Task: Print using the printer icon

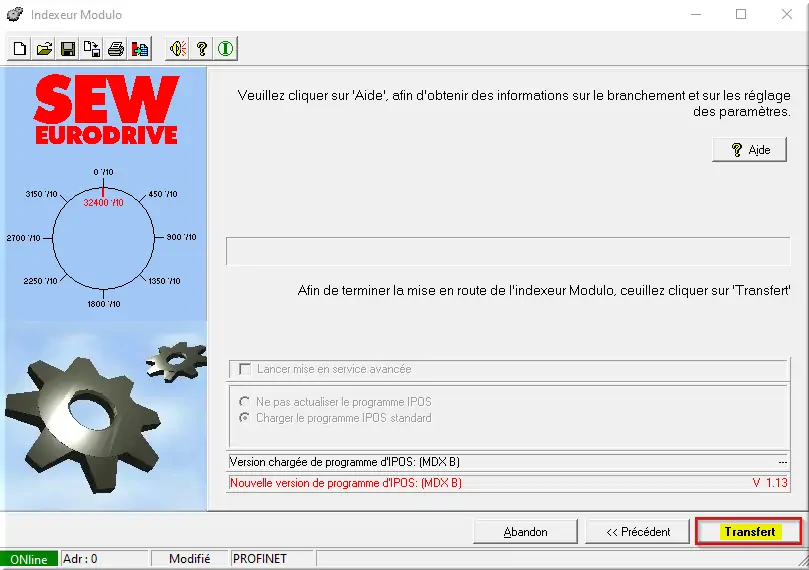Action: point(116,49)
